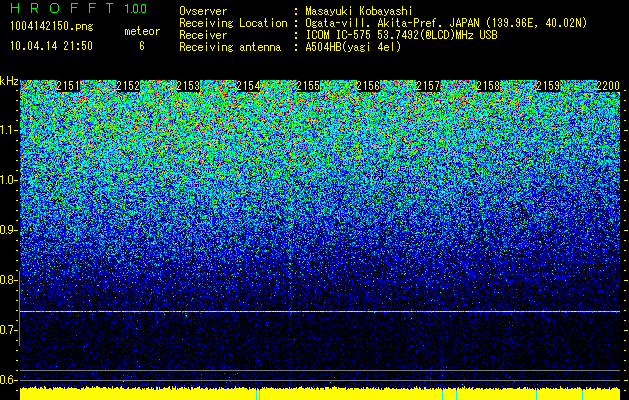Image resolution: width=629 pixels, height=400 pixels.
Task: Click the bright yellow carrier line in spectrogram
Action: pos(320,311)
